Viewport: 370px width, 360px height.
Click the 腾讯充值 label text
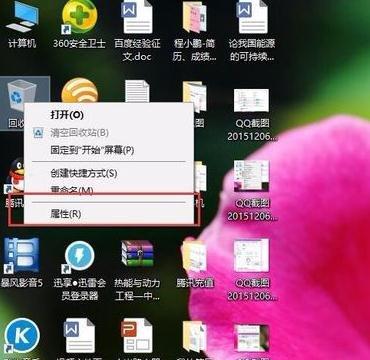(195, 283)
